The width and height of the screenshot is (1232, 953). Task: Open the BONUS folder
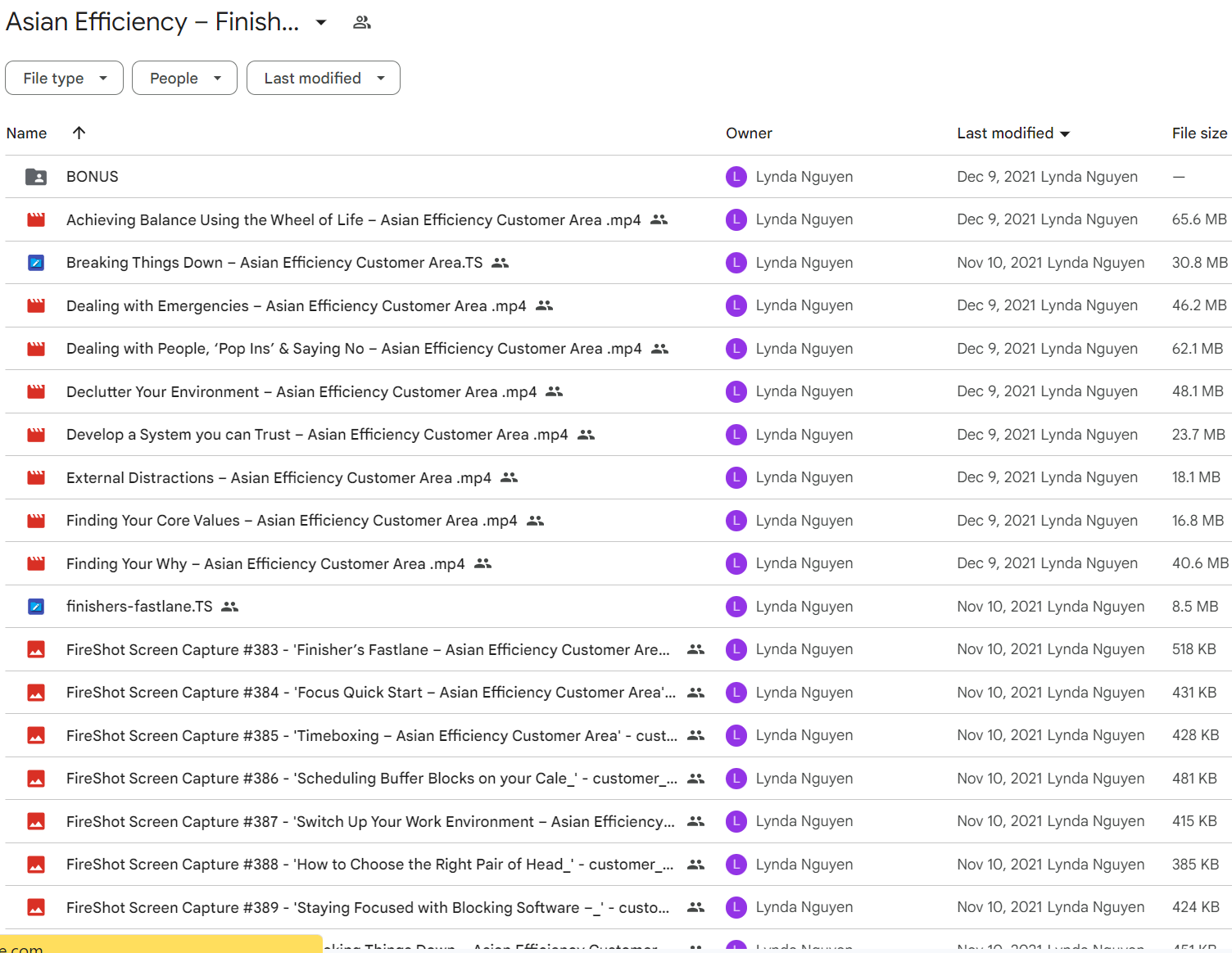(93, 177)
